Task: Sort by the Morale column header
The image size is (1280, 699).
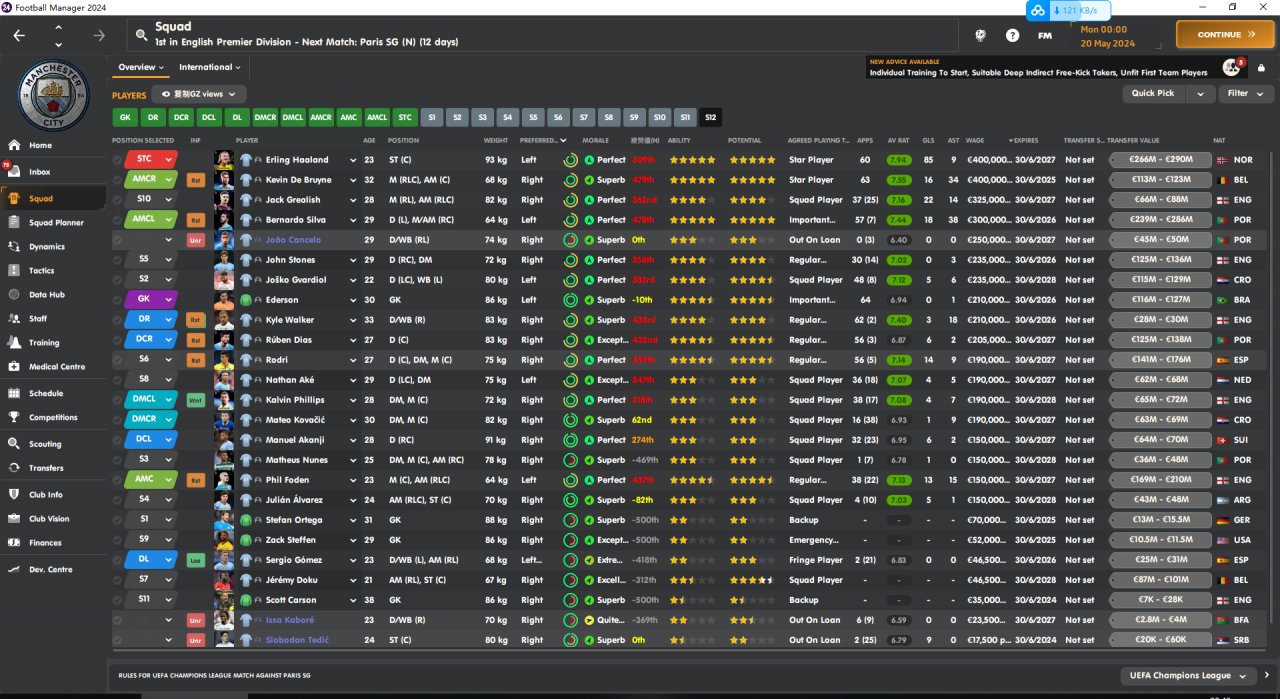Action: 596,140
